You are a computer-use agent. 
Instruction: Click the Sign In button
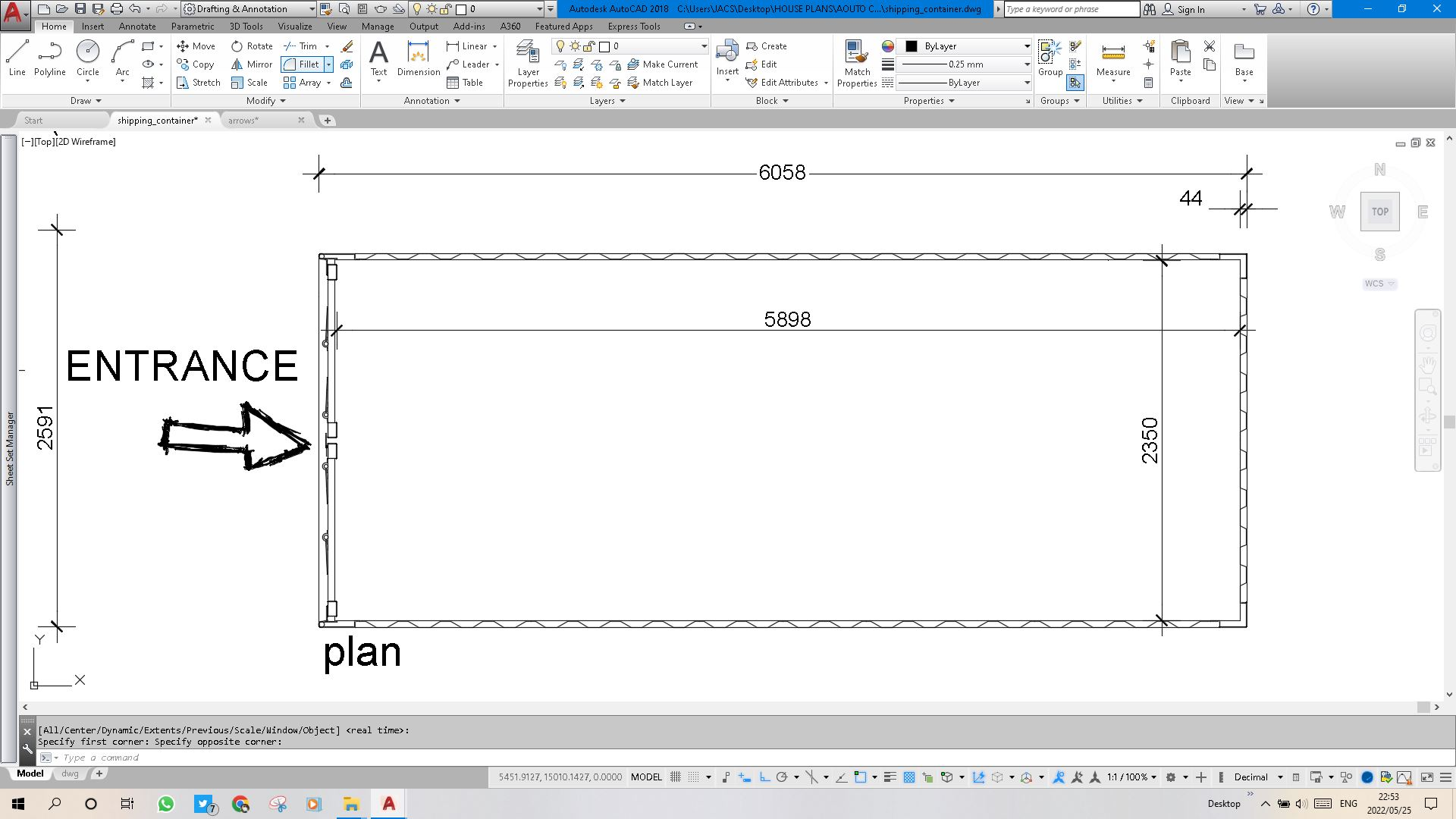[x=1190, y=9]
